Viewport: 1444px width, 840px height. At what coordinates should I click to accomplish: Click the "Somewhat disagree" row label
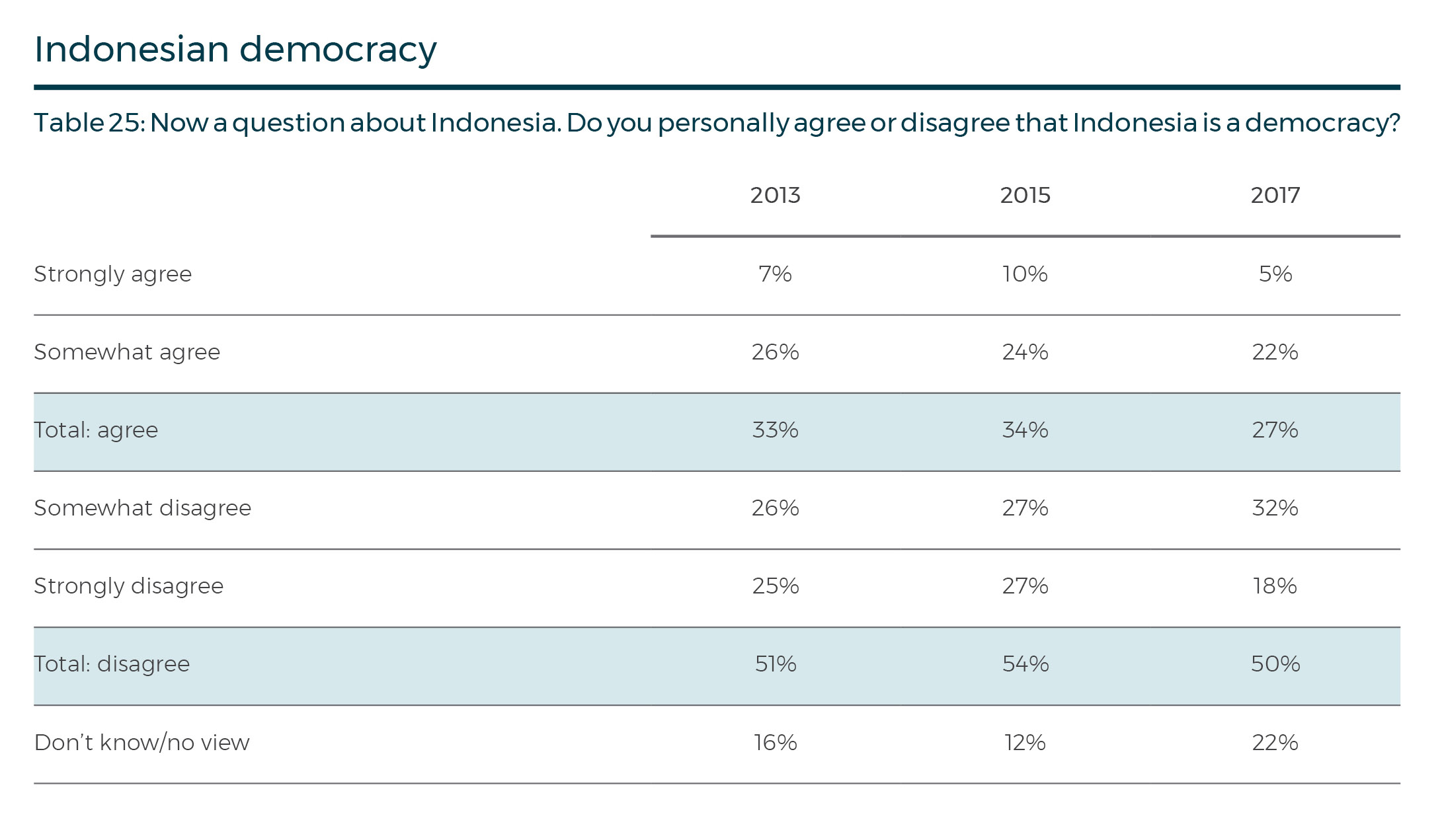(x=143, y=508)
